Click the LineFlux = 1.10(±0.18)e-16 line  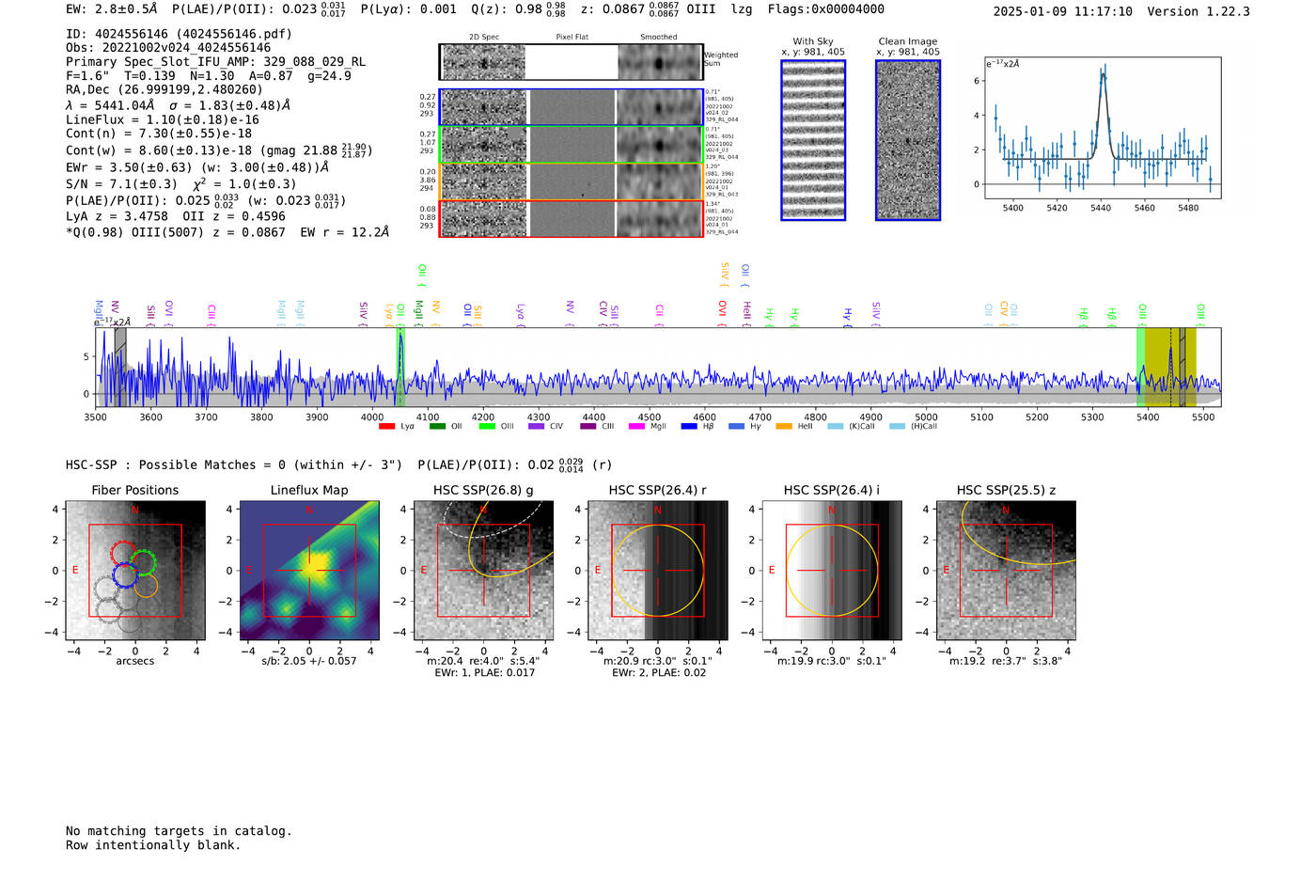point(163,120)
